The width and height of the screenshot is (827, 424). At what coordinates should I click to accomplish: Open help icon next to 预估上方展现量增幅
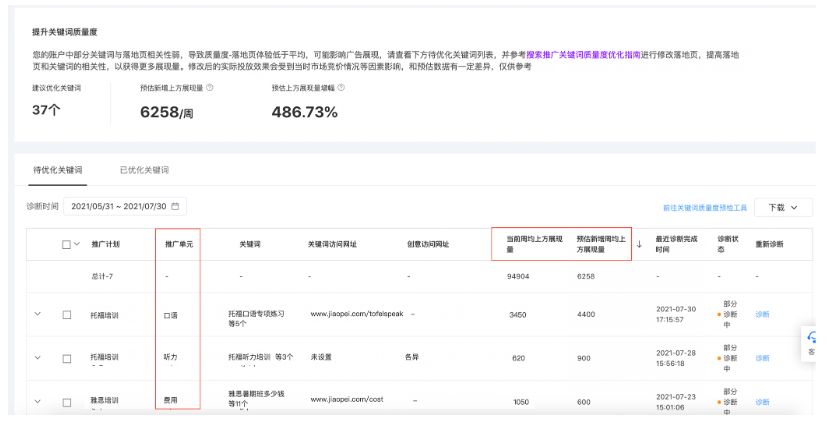[x=341, y=88]
